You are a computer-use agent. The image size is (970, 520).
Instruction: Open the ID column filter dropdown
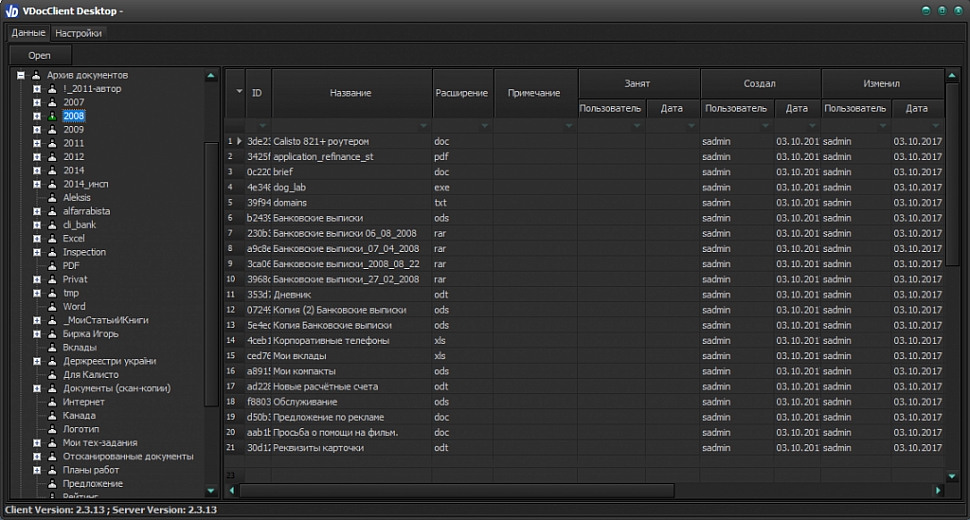[262, 126]
